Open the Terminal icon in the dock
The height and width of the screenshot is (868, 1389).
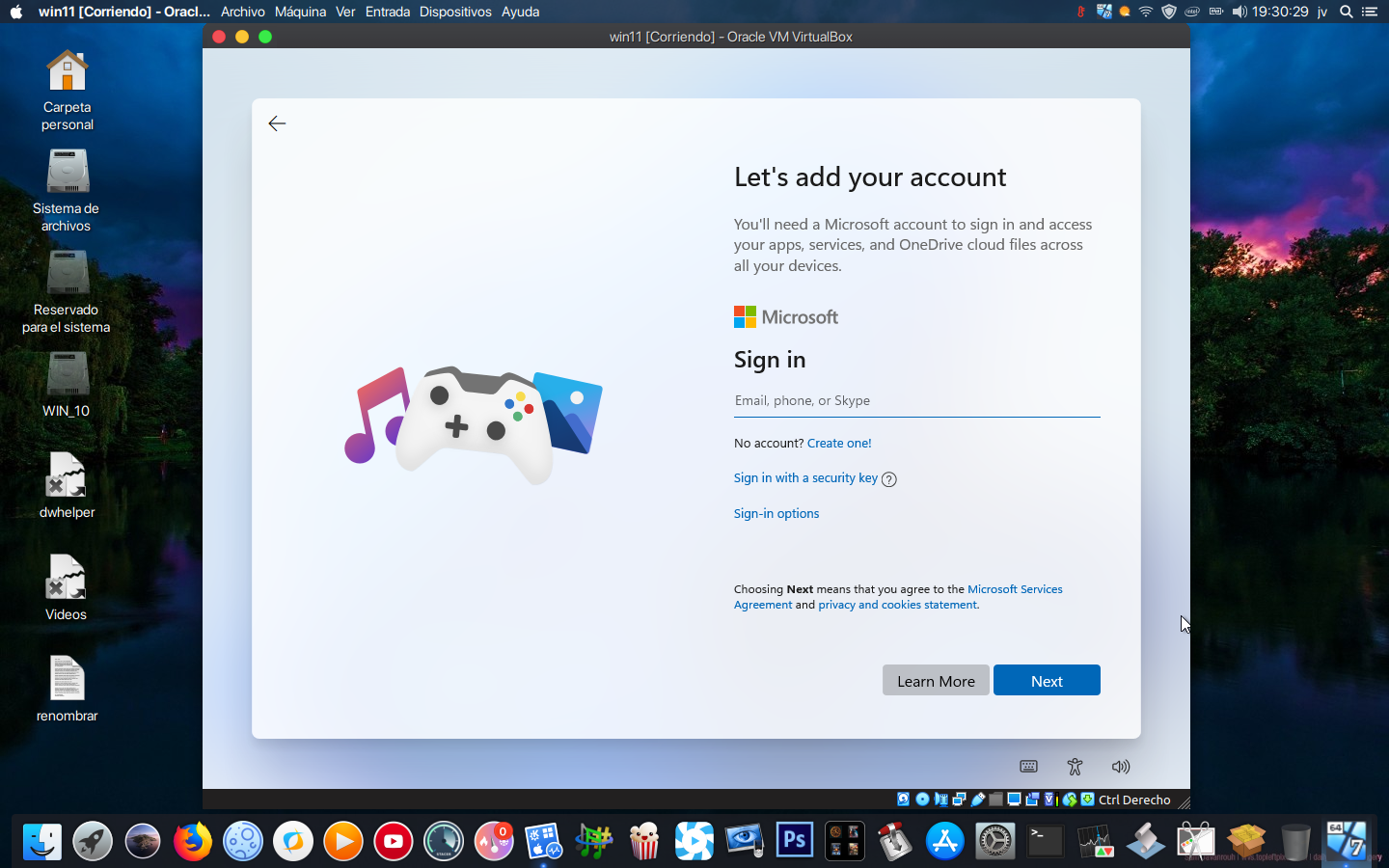click(x=1046, y=842)
